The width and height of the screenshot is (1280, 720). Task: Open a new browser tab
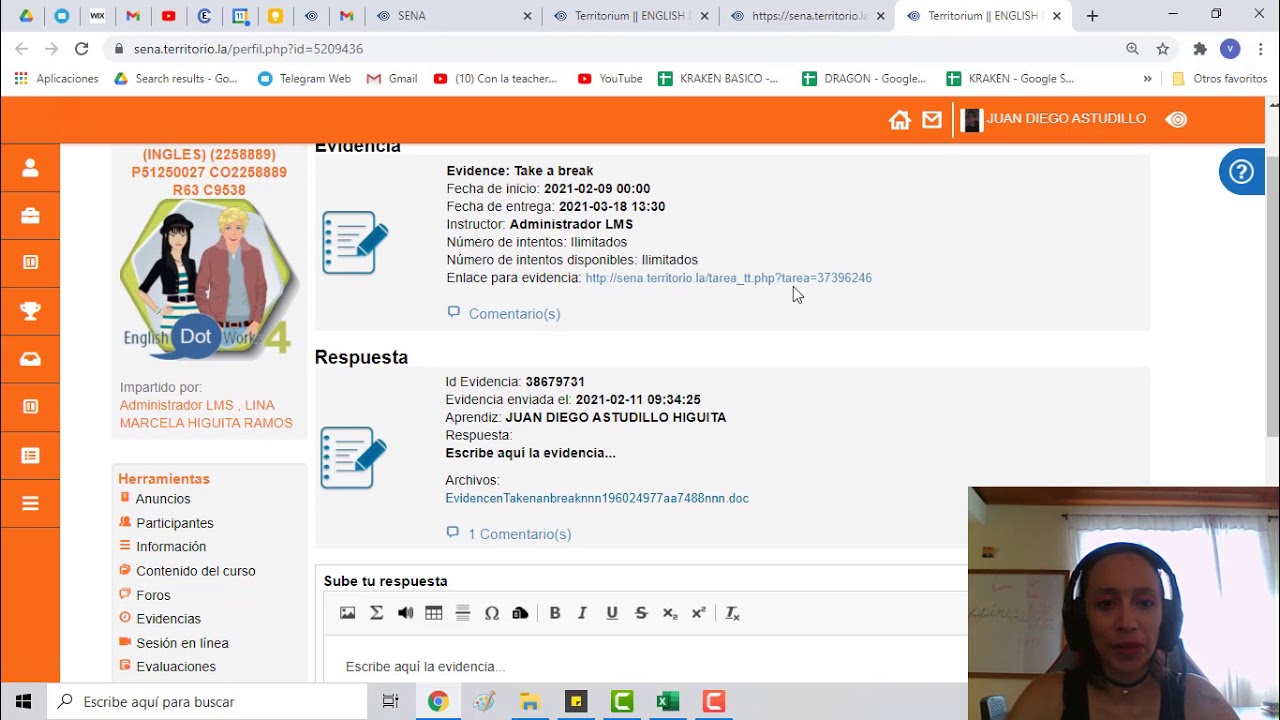1092,16
